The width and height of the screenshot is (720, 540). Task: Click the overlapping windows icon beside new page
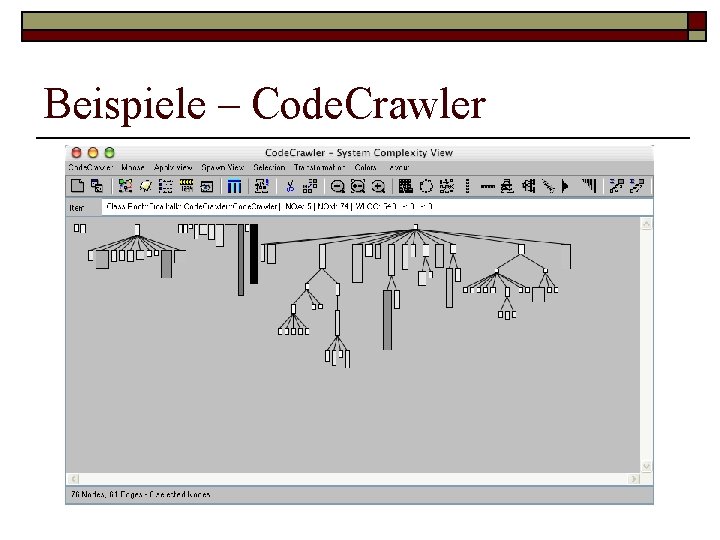click(x=97, y=186)
